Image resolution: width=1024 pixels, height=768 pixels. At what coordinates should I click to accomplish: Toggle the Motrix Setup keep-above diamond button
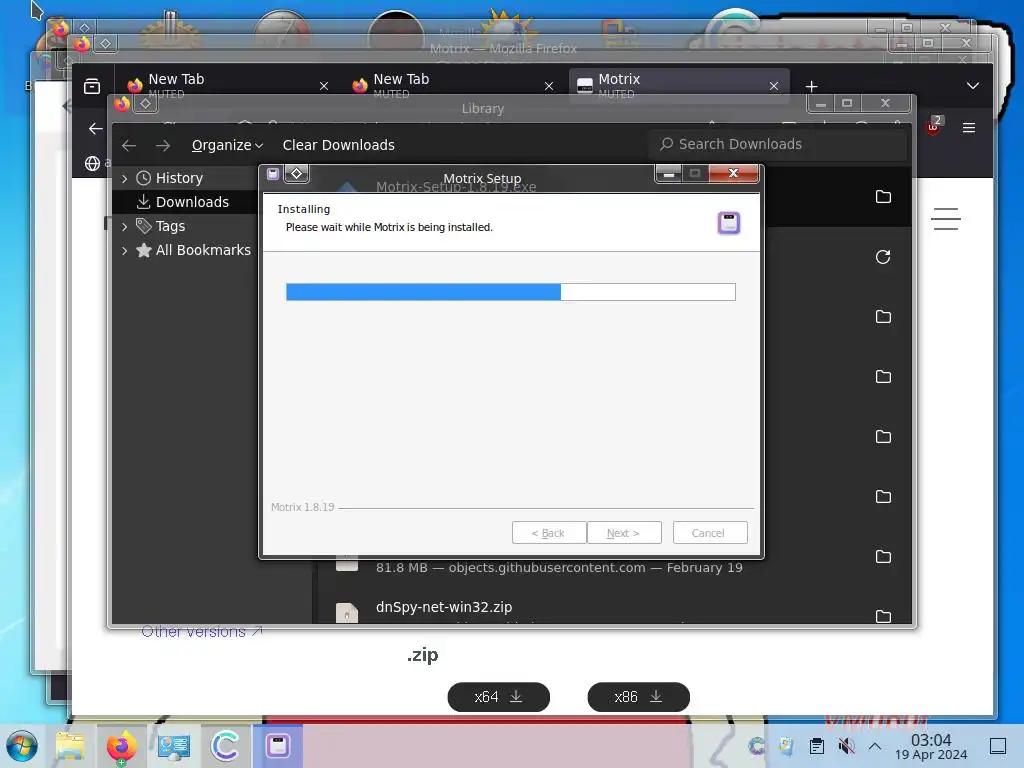coord(296,173)
